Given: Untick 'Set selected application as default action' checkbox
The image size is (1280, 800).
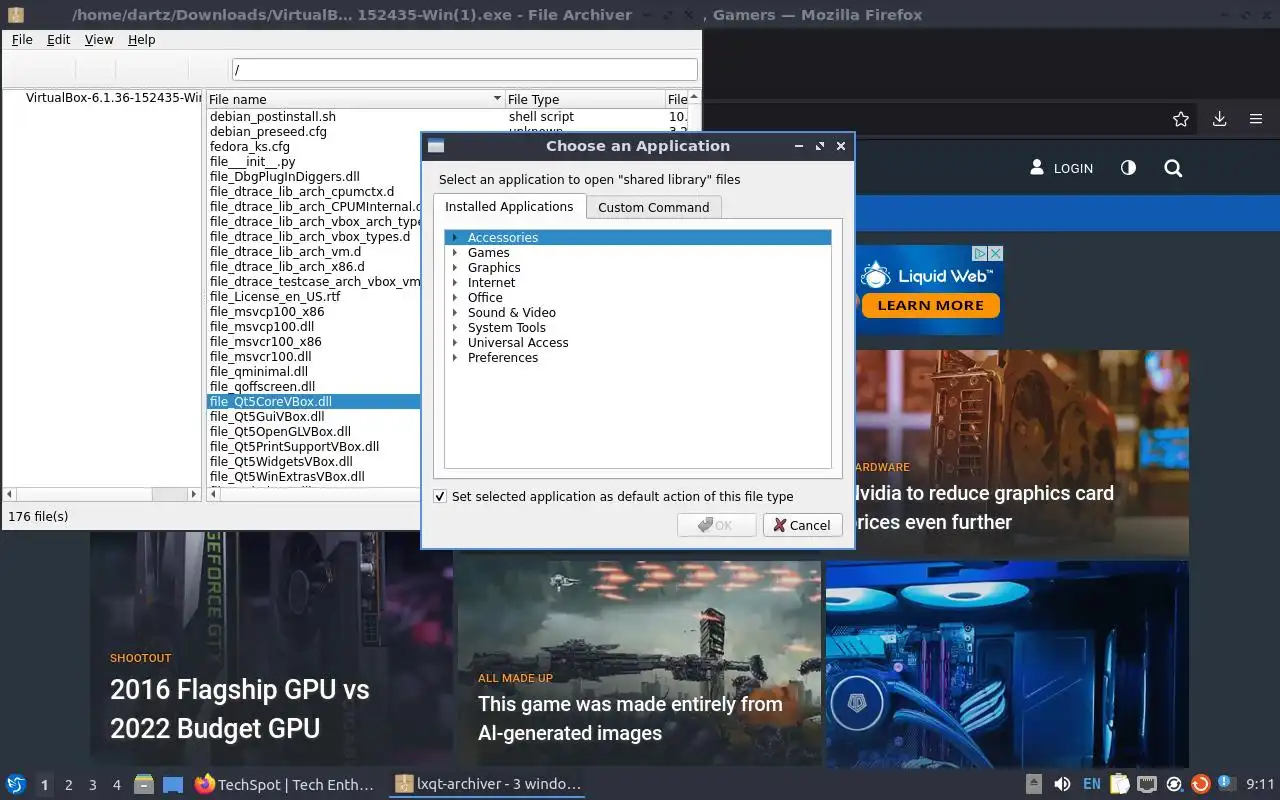Looking at the screenshot, I should [x=440, y=496].
